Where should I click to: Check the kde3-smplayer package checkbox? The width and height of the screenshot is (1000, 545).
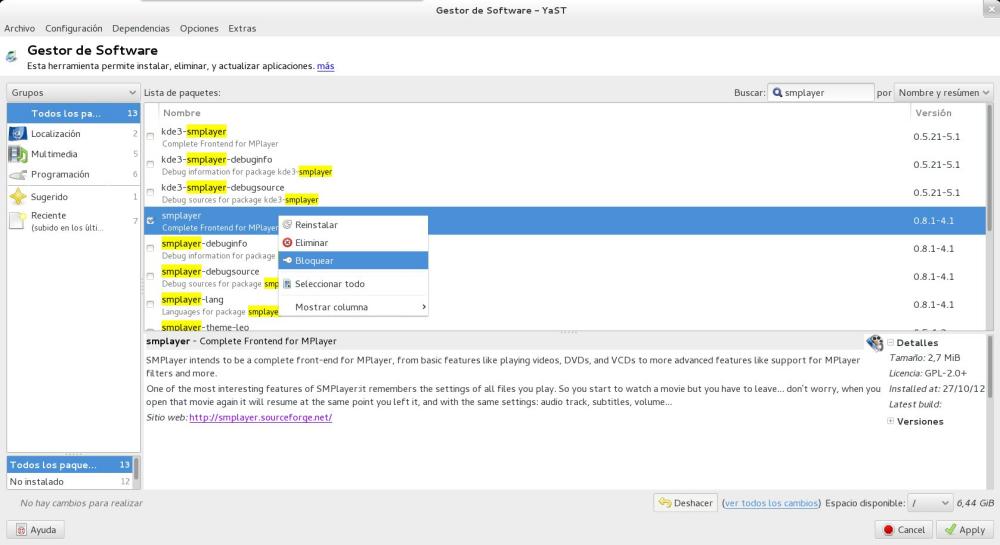151,137
